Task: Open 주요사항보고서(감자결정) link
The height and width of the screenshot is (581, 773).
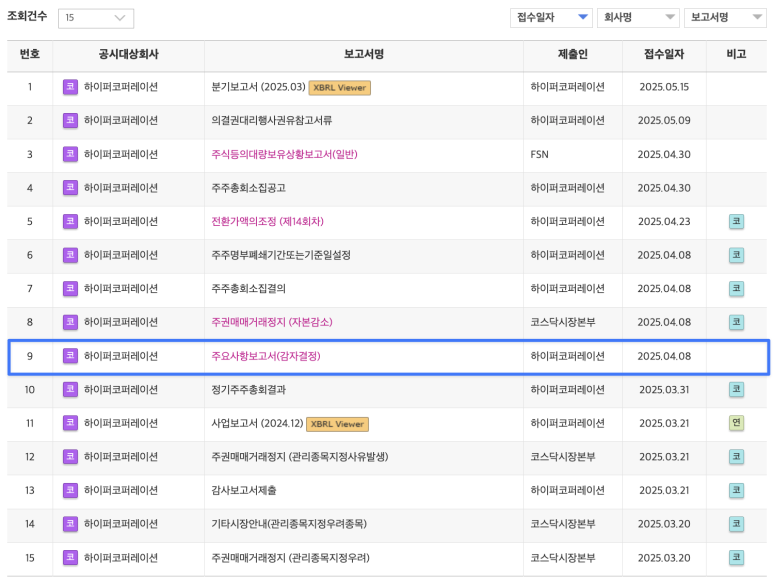Action: click(266, 356)
